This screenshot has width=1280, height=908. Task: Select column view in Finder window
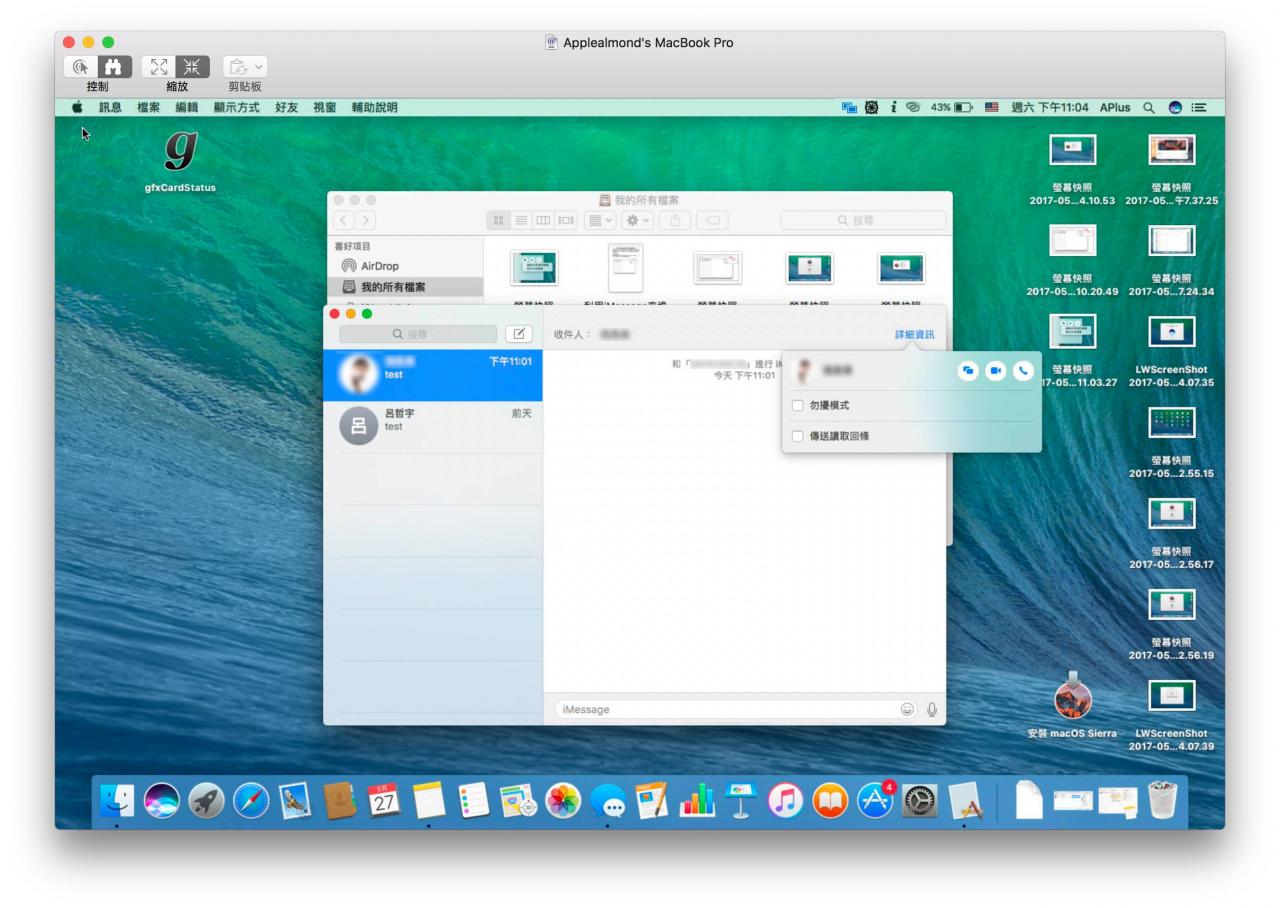[x=543, y=220]
